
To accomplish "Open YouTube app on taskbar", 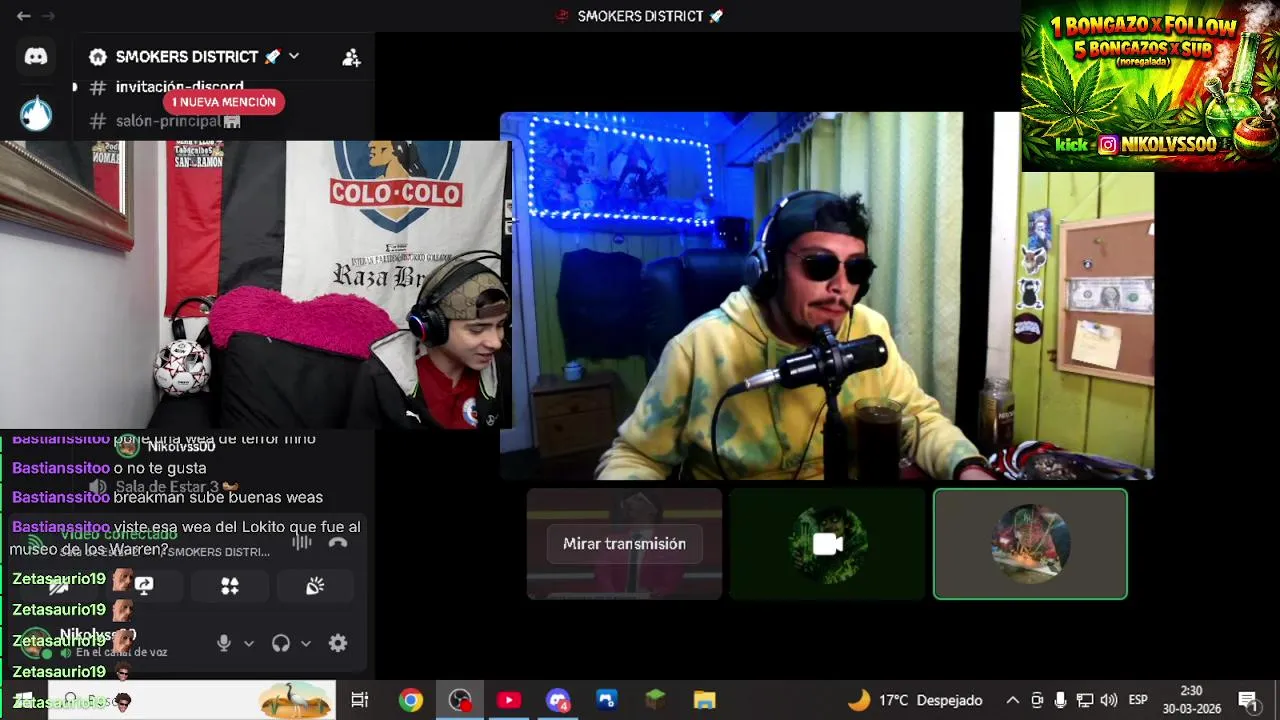I will pos(509,700).
